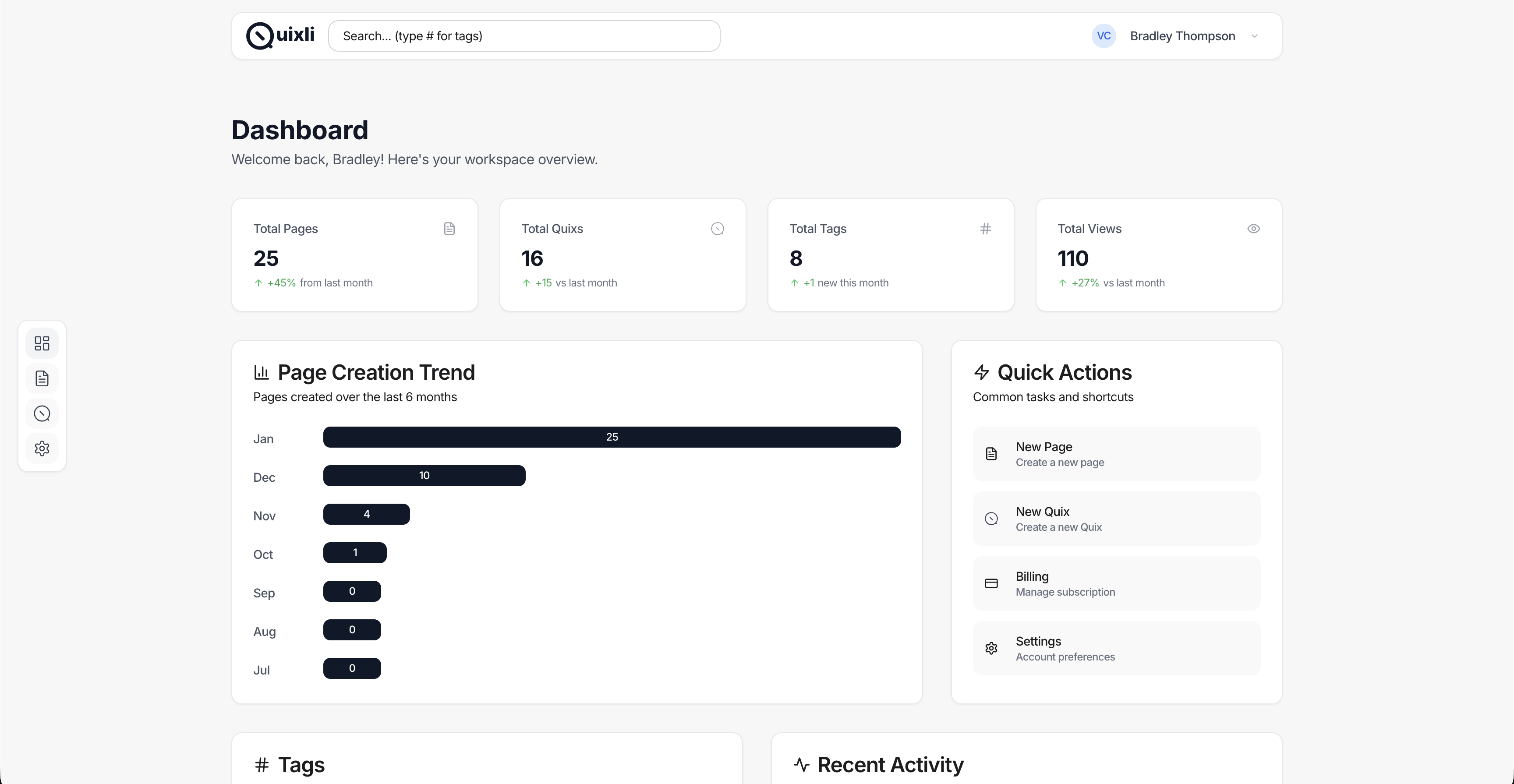Image resolution: width=1514 pixels, height=784 pixels.
Task: Select the clock Quixs icon in sidebar
Action: point(42,413)
